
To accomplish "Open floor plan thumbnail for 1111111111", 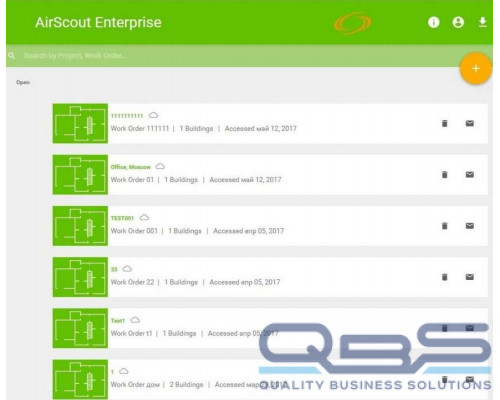I will point(80,124).
